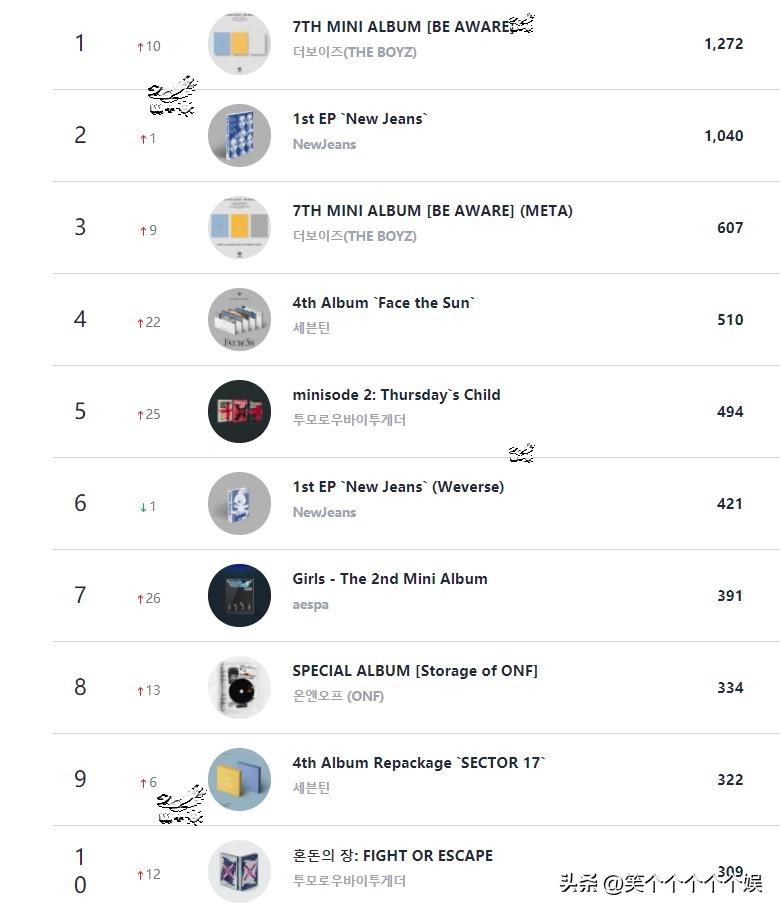Open 4th Album Repackage `SECTOR 17` title
This screenshot has width=780, height=911.
coord(419,763)
